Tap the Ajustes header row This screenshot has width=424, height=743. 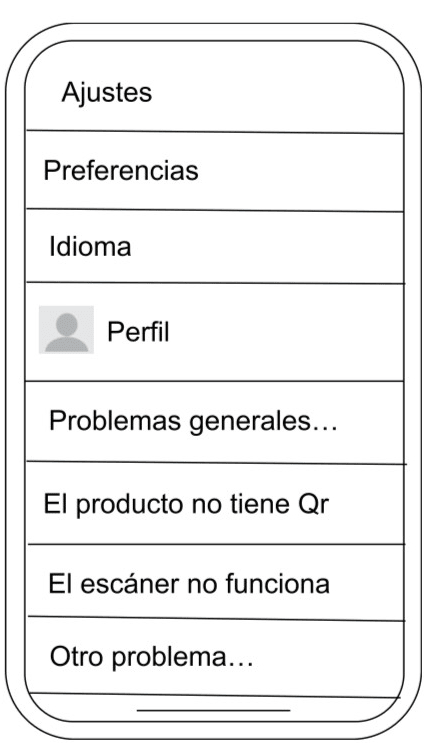click(215, 85)
